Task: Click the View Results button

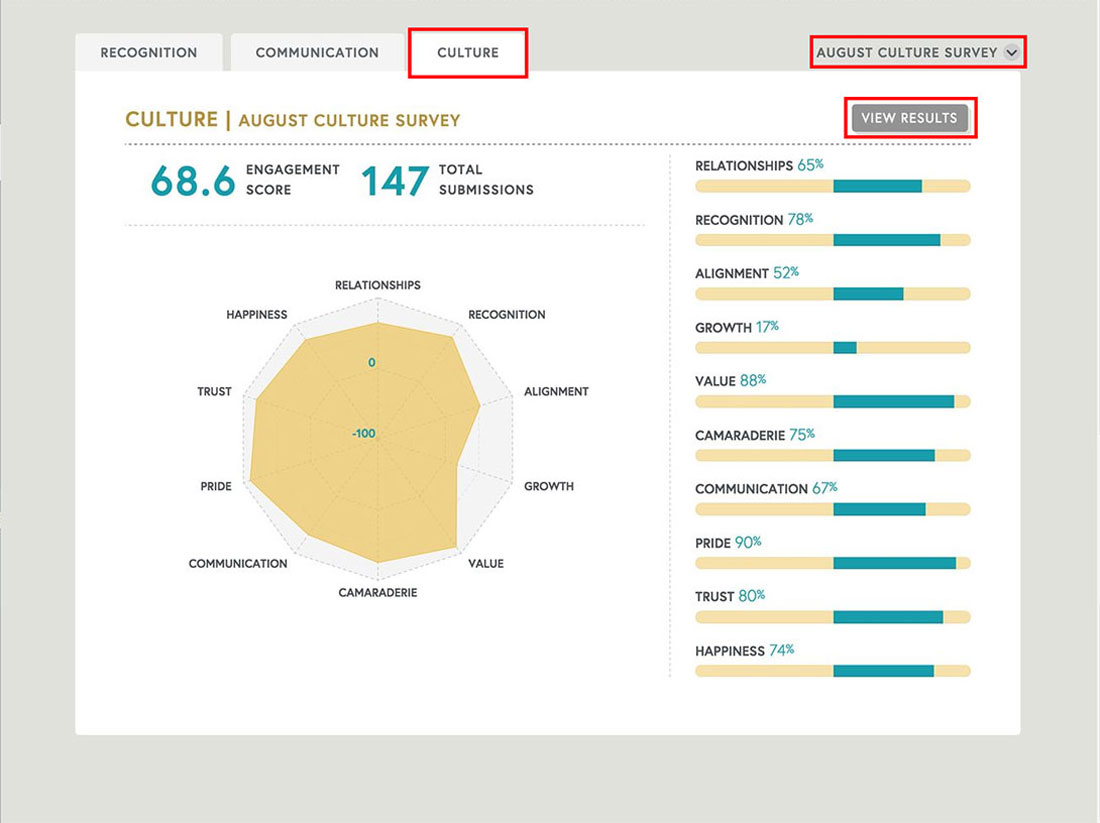Action: pyautogui.click(x=910, y=117)
